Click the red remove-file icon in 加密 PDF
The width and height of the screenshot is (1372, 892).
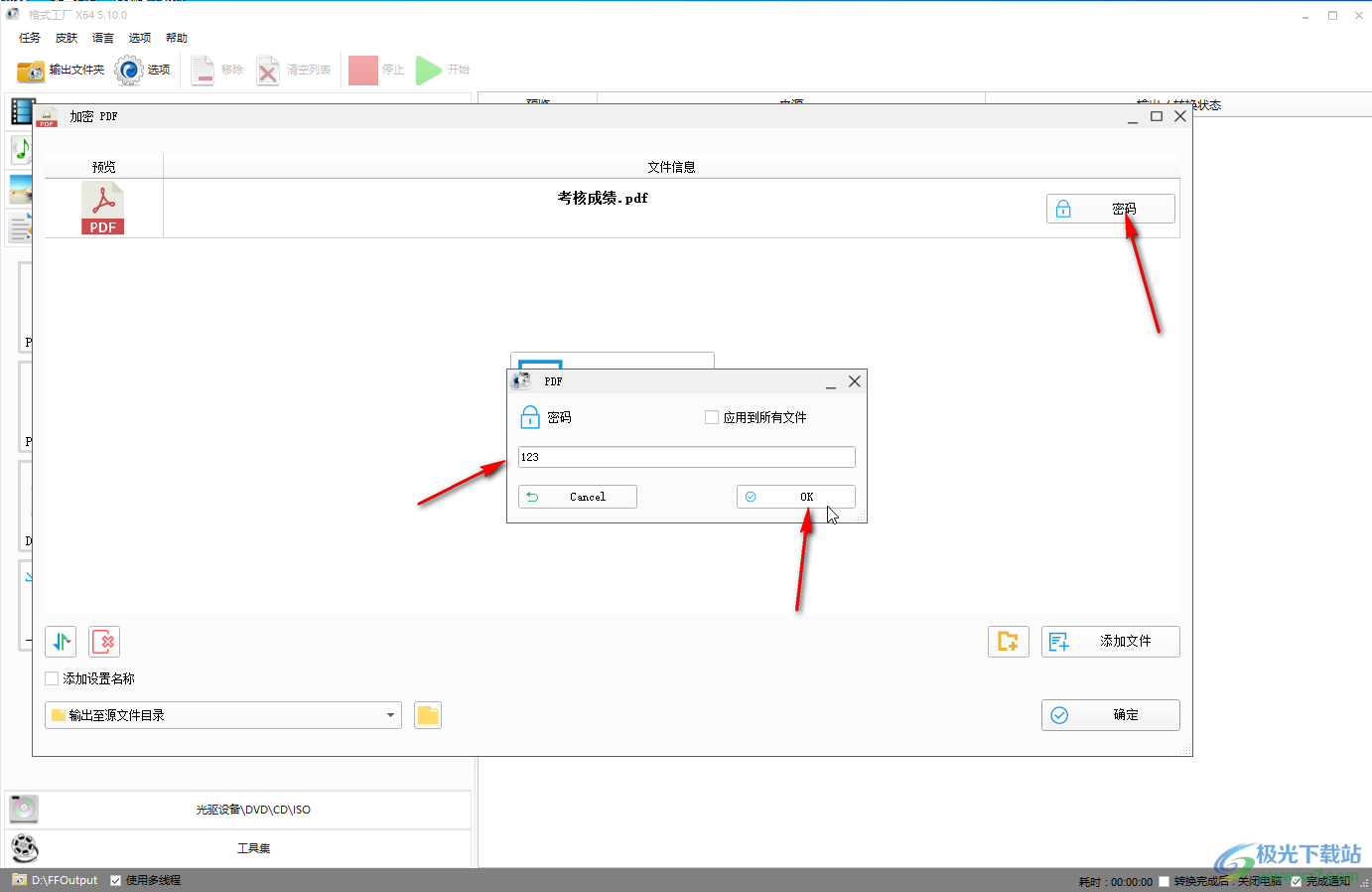[104, 642]
